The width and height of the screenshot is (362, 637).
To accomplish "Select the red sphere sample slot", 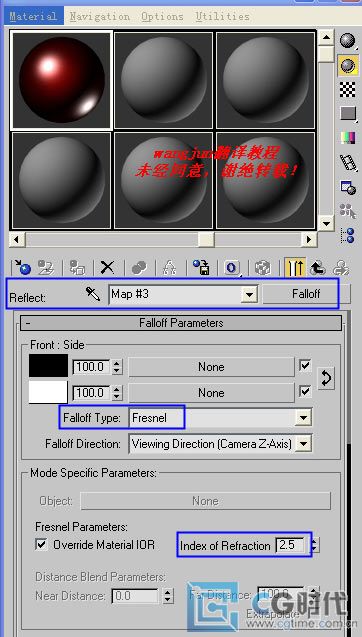I will pos(61,80).
